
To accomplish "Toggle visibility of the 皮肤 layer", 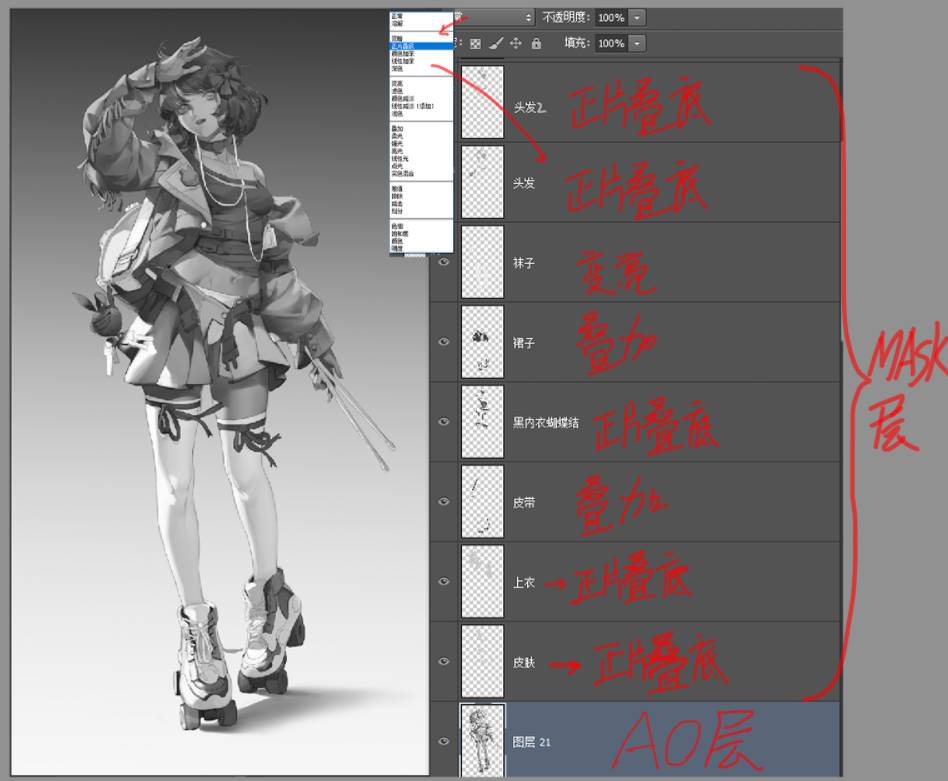I will [444, 662].
